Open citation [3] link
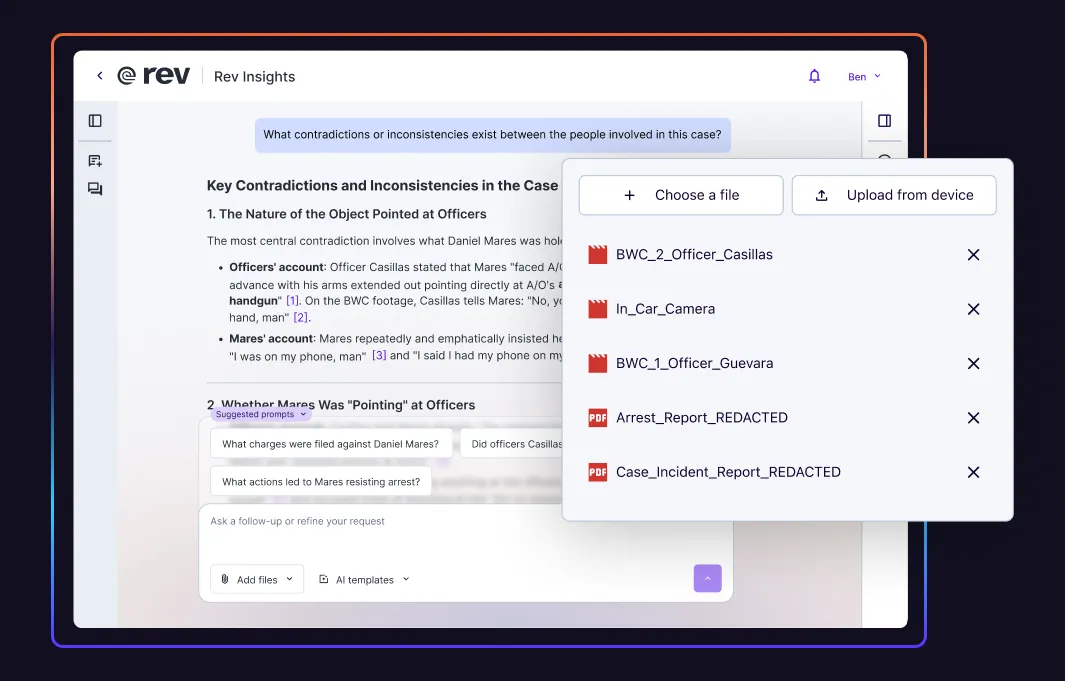 tap(379, 355)
